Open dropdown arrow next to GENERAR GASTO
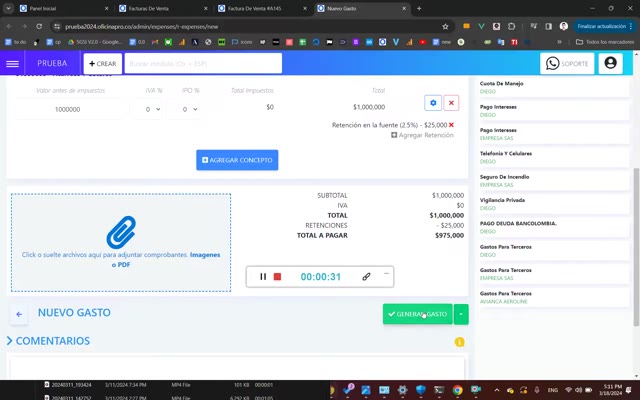 pyautogui.click(x=461, y=314)
